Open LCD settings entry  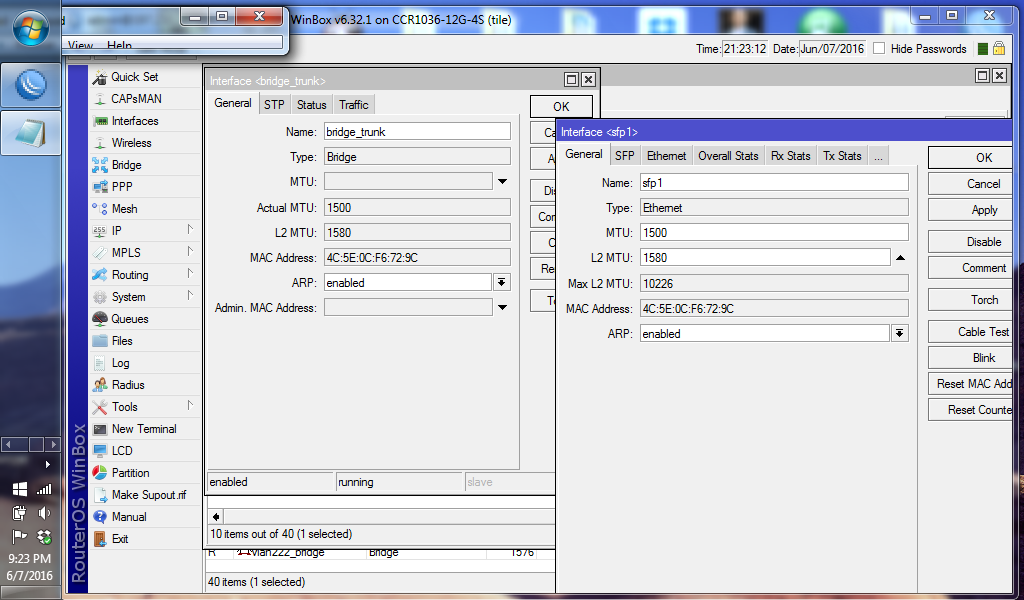click(x=144, y=451)
